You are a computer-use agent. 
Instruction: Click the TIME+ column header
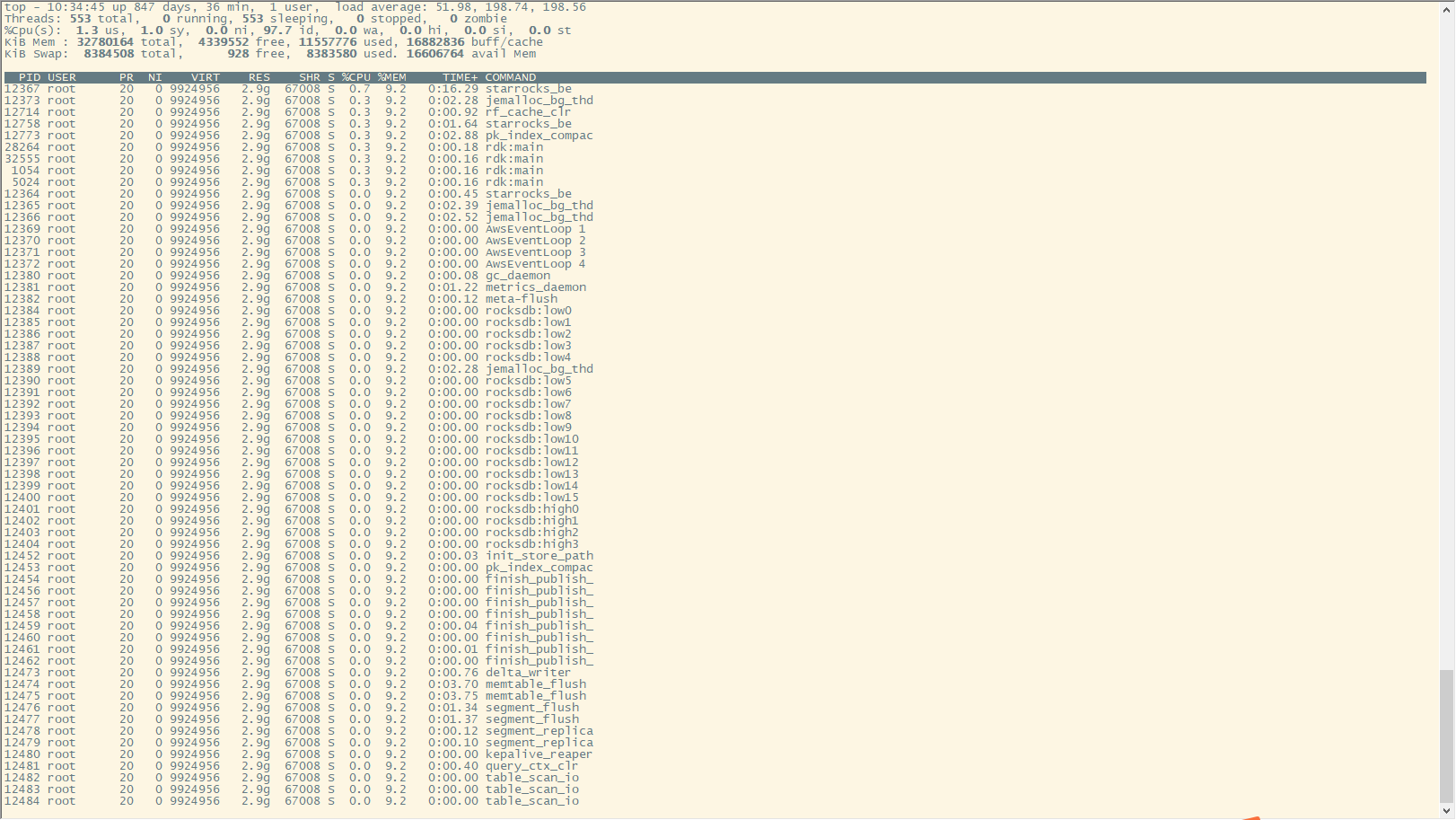click(460, 78)
